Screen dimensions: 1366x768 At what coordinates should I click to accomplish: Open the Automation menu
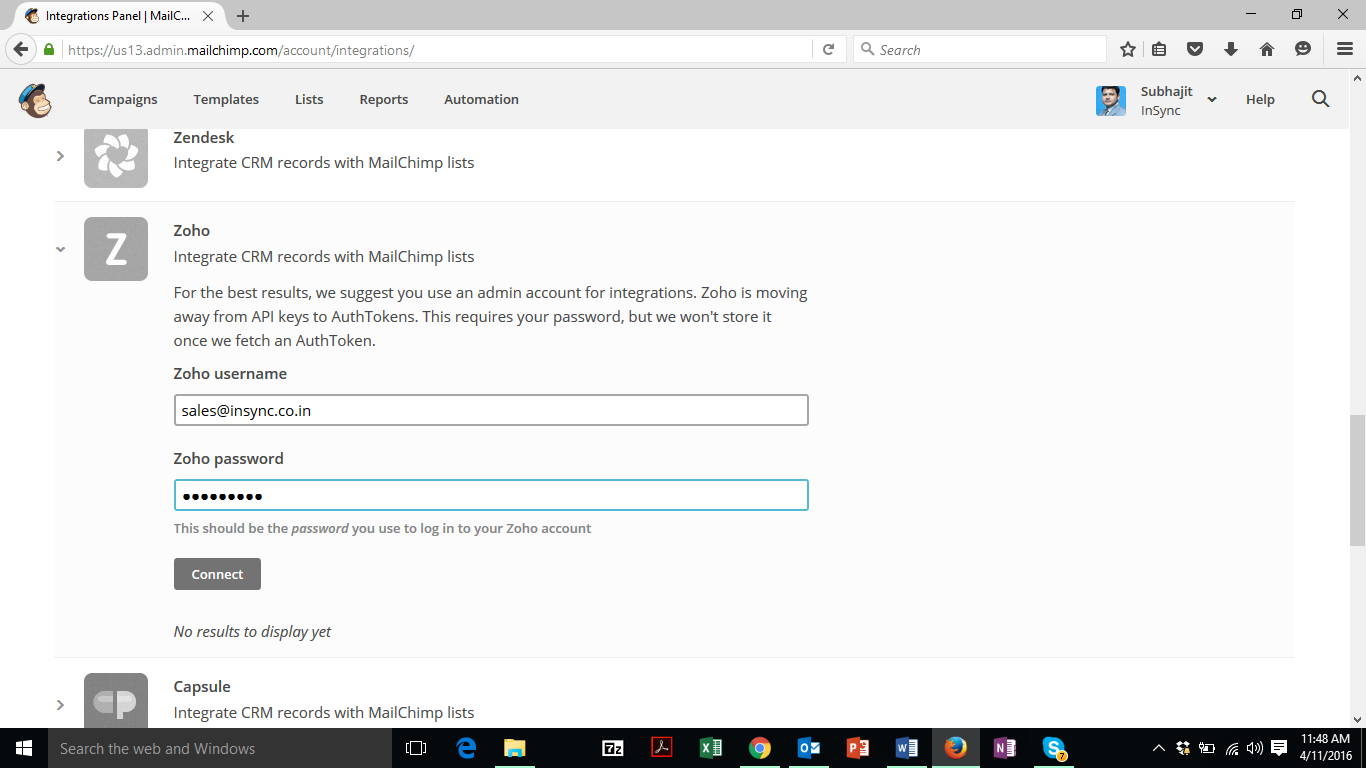tap(481, 99)
